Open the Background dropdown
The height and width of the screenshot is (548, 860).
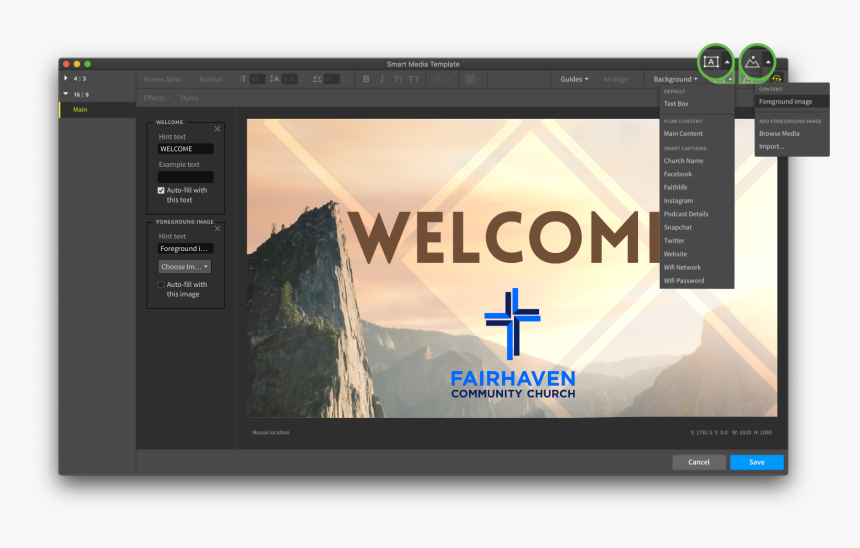675,80
